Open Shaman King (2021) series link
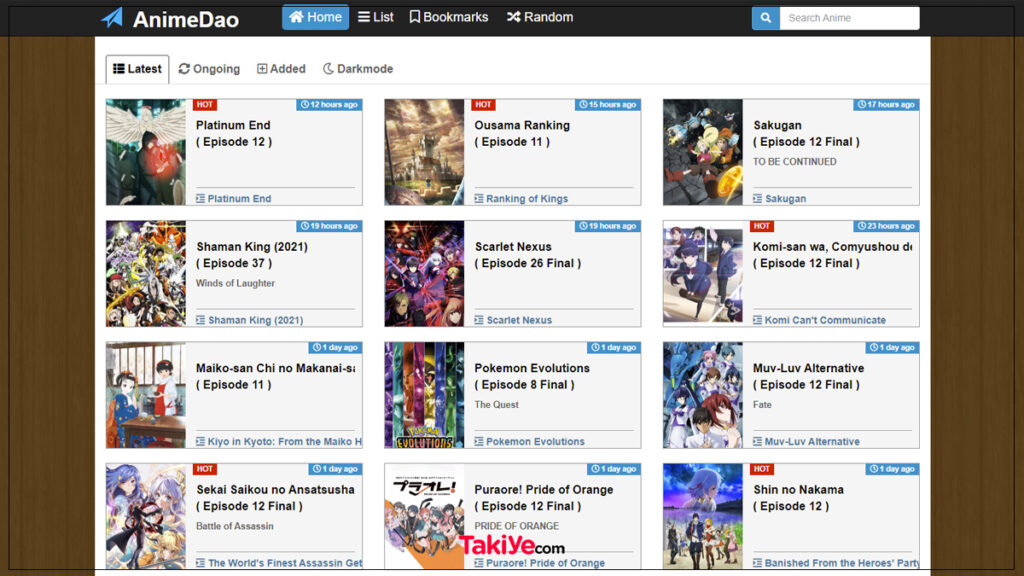The height and width of the screenshot is (576, 1024). point(255,320)
